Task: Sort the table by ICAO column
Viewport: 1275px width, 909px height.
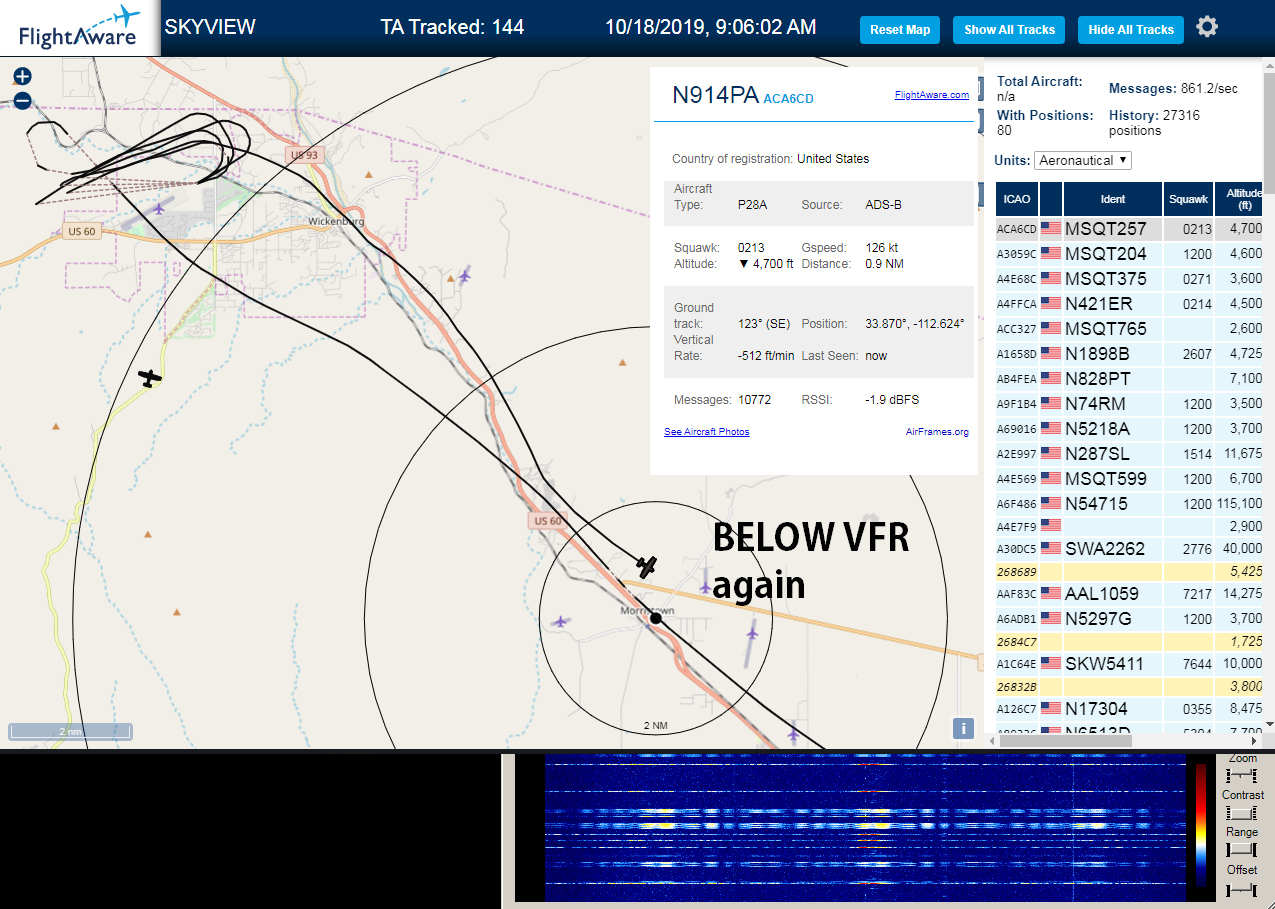Action: point(1017,199)
